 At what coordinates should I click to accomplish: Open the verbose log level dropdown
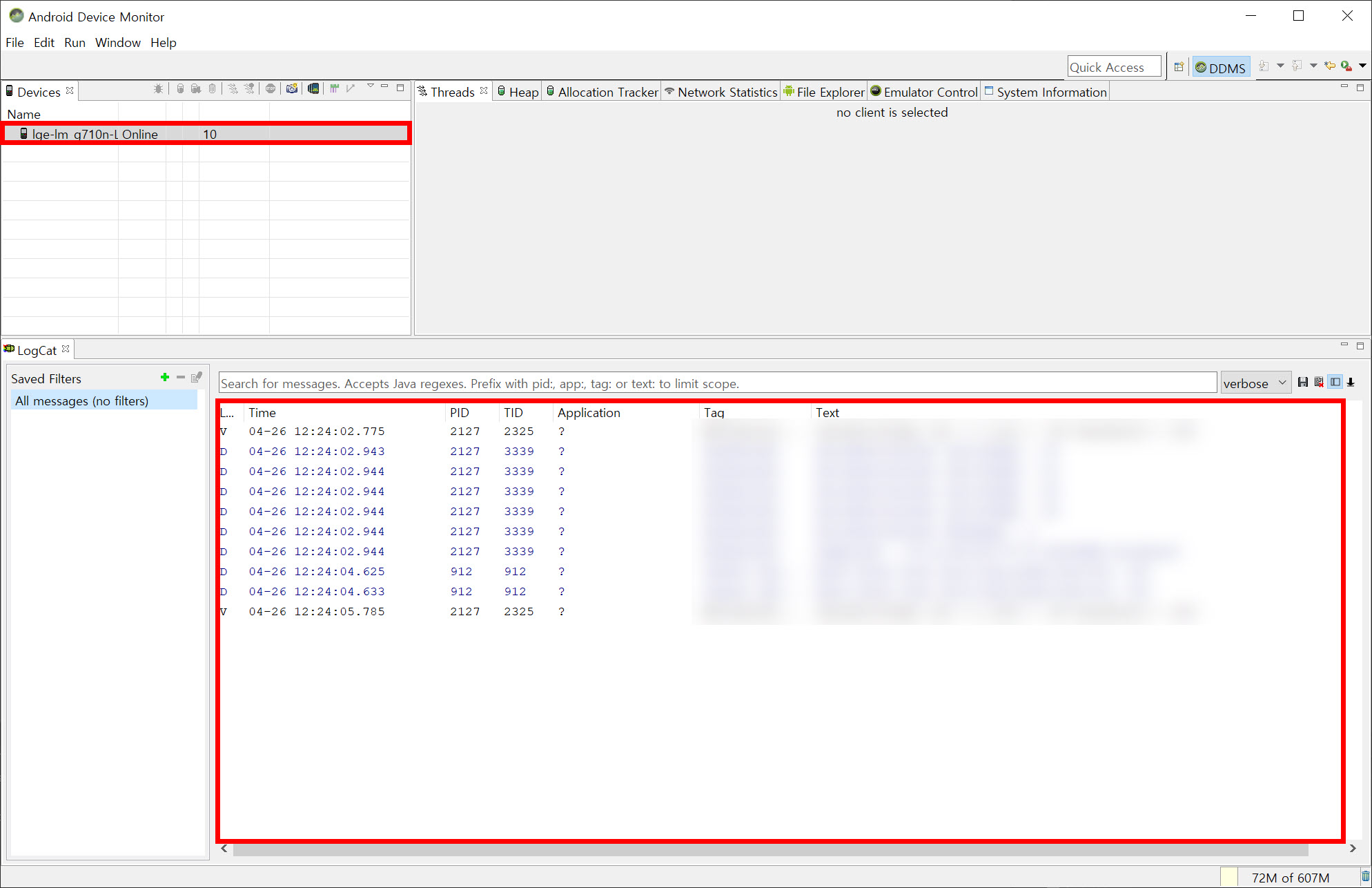tap(1255, 383)
